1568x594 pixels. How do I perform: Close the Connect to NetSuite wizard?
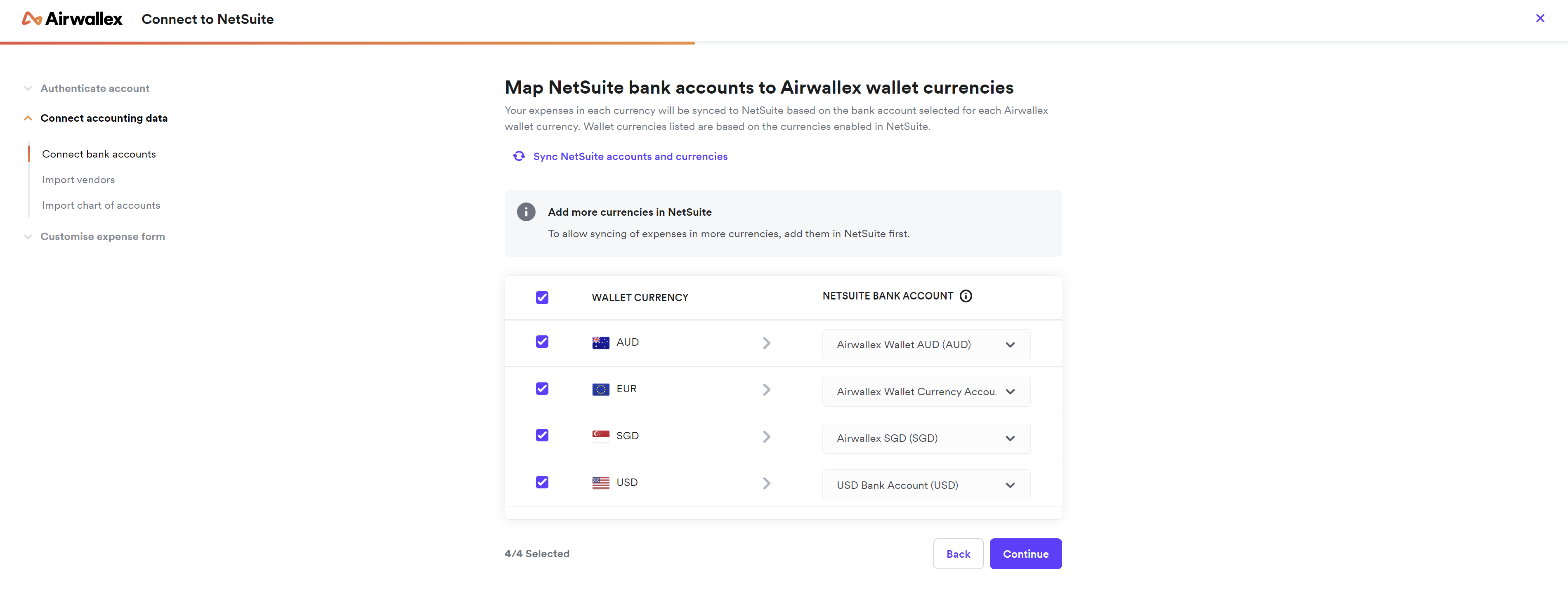[x=1540, y=18]
